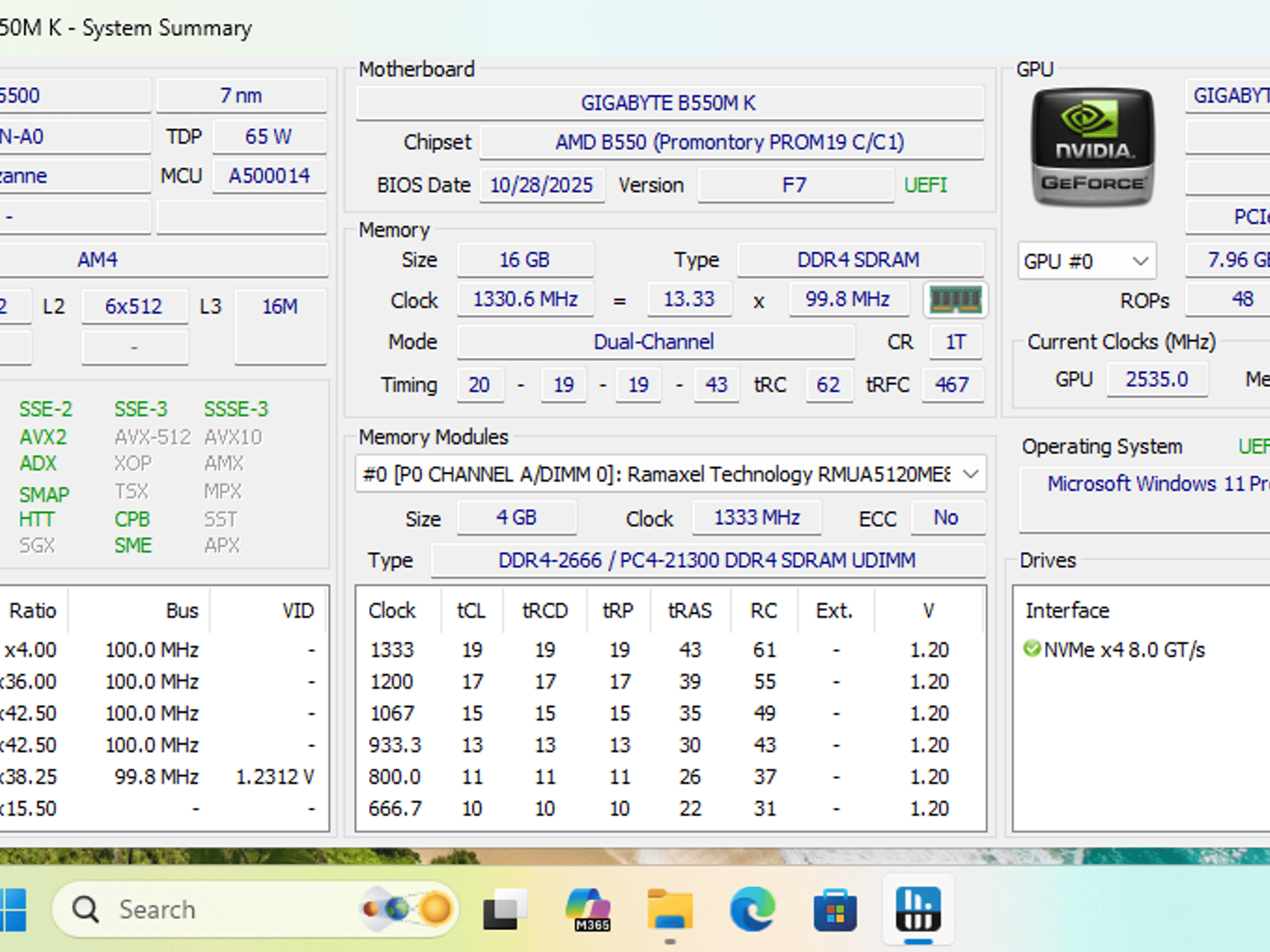This screenshot has height=952, width=1270.
Task: Click the tRFC 467 field
Action: coord(952,385)
